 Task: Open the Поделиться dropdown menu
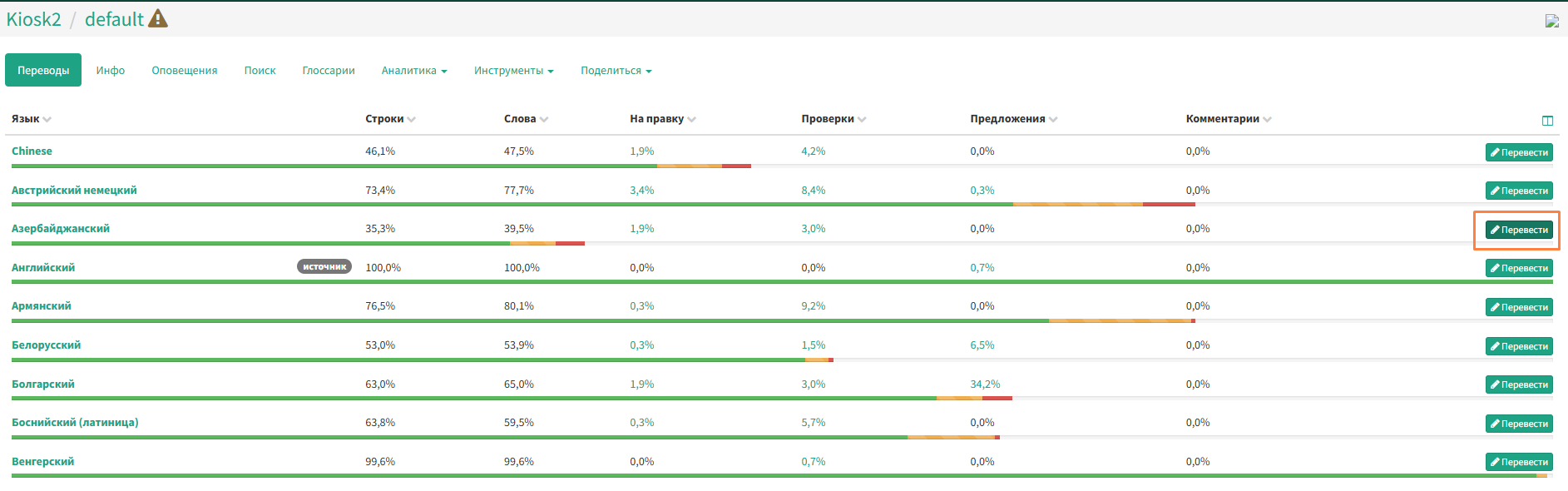616,71
